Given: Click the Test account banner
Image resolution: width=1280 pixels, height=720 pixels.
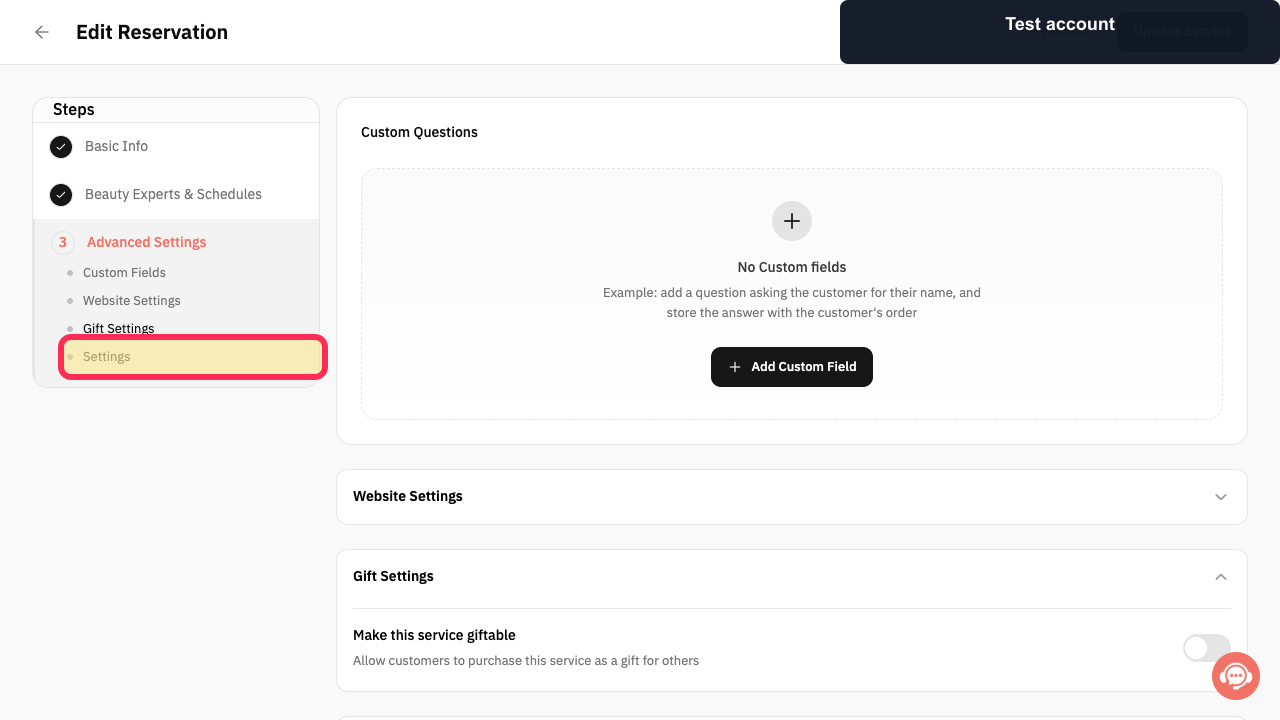Looking at the screenshot, I should [x=1060, y=32].
